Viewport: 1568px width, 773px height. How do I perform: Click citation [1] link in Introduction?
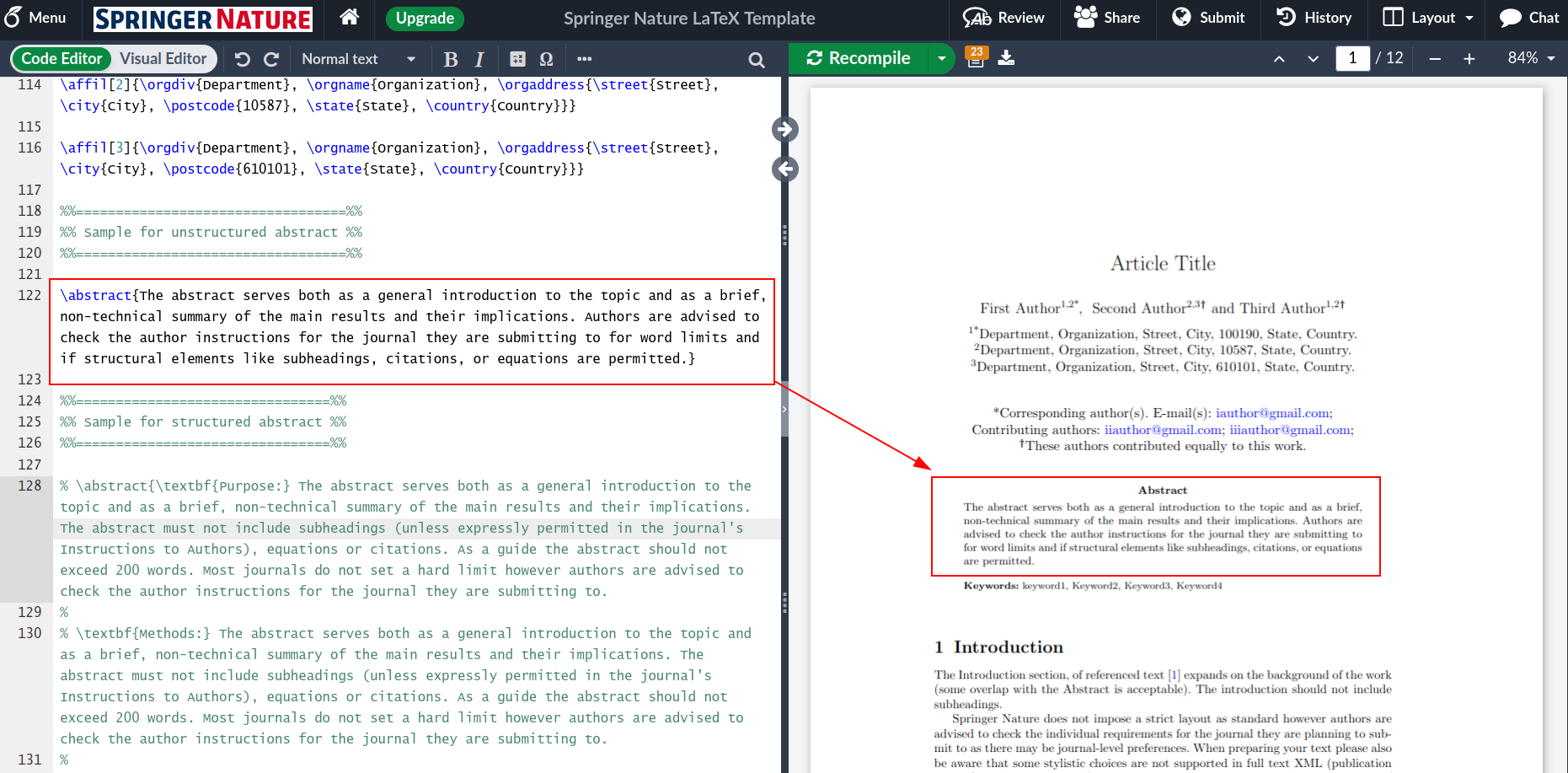tap(1174, 675)
